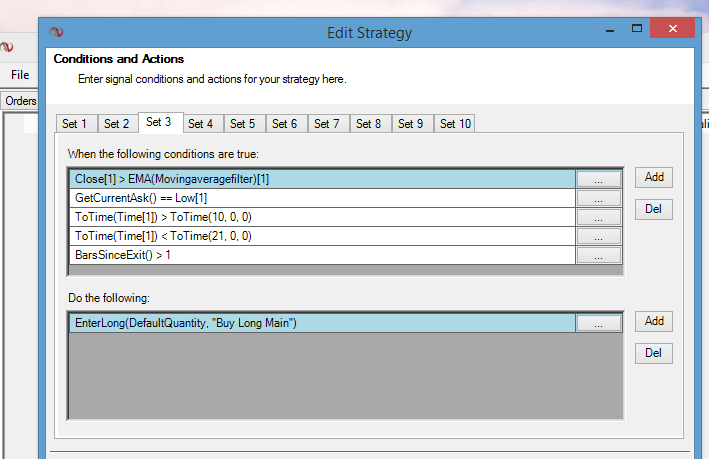This screenshot has height=459, width=709.
Task: Delete the selected condition
Action: [x=654, y=210]
